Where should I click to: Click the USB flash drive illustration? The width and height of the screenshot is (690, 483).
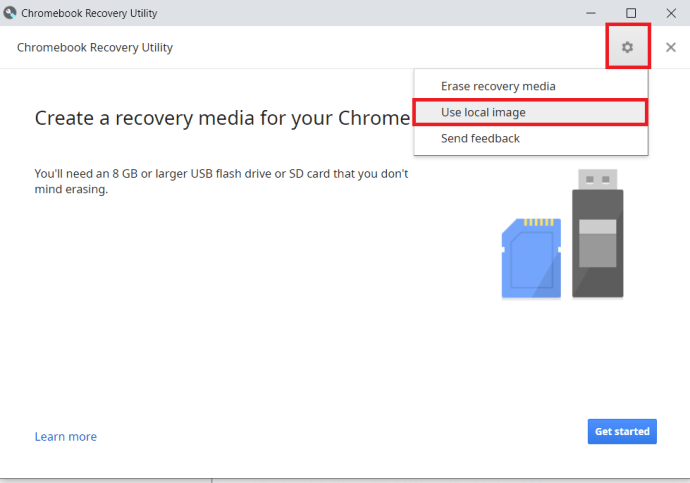[x=598, y=233]
